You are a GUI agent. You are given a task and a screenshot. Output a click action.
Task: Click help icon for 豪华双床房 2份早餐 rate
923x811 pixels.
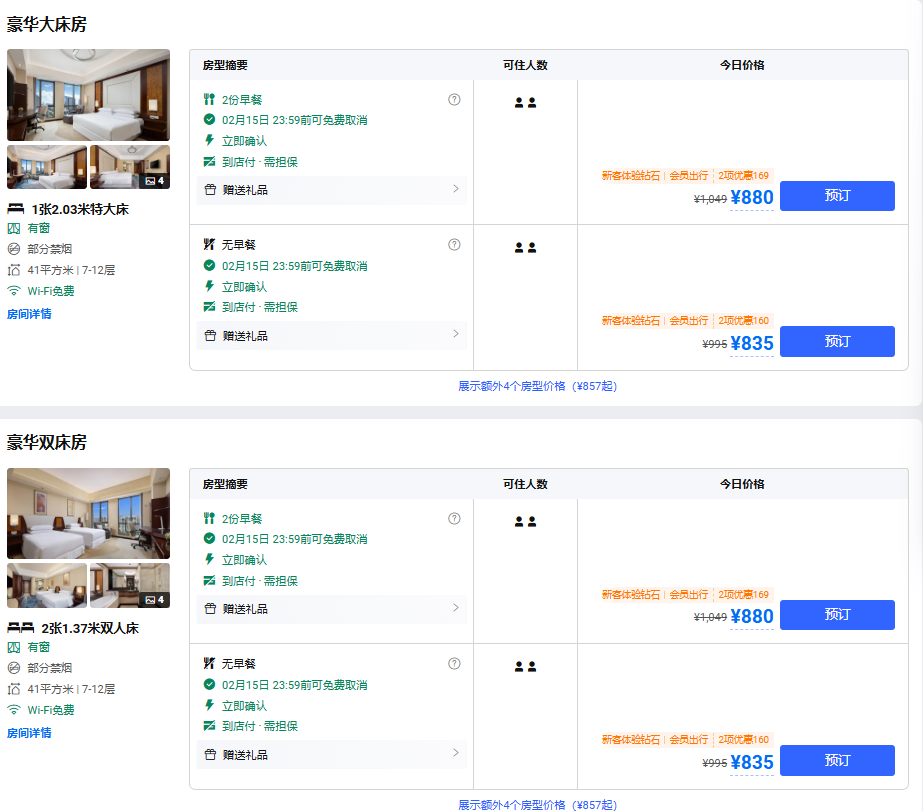tap(454, 518)
